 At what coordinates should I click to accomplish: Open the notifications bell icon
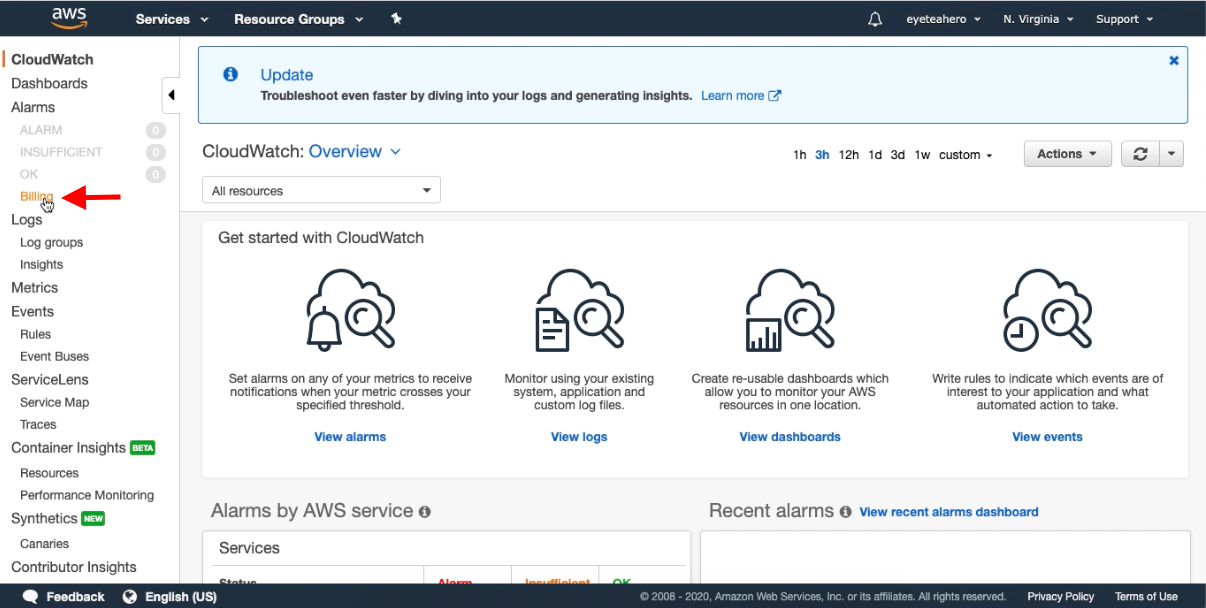click(875, 18)
